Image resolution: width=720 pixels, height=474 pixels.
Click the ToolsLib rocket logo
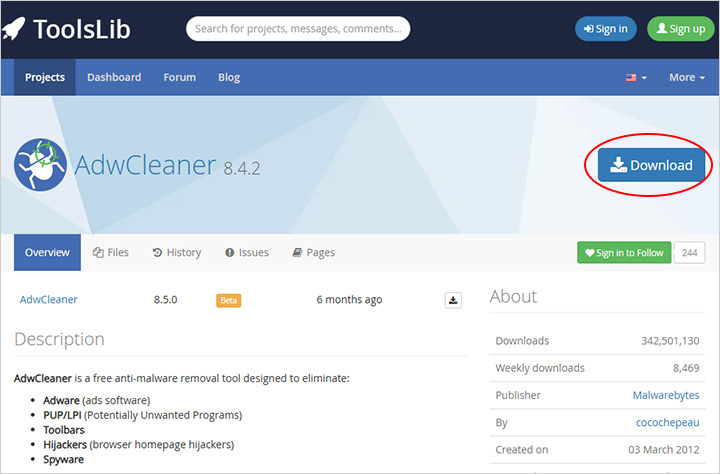[x=13, y=28]
